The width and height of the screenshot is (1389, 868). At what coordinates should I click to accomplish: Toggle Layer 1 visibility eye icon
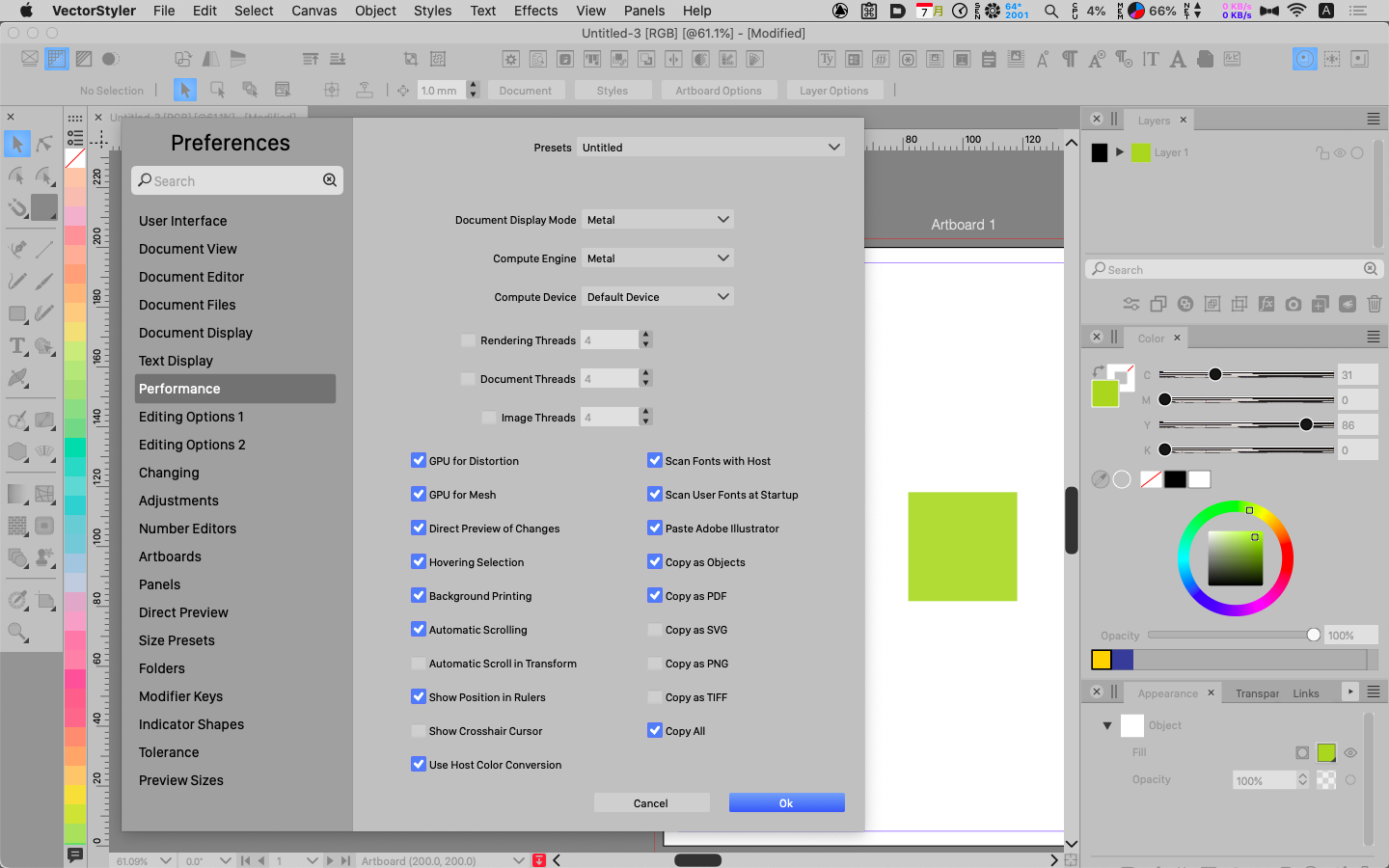coord(1340,152)
